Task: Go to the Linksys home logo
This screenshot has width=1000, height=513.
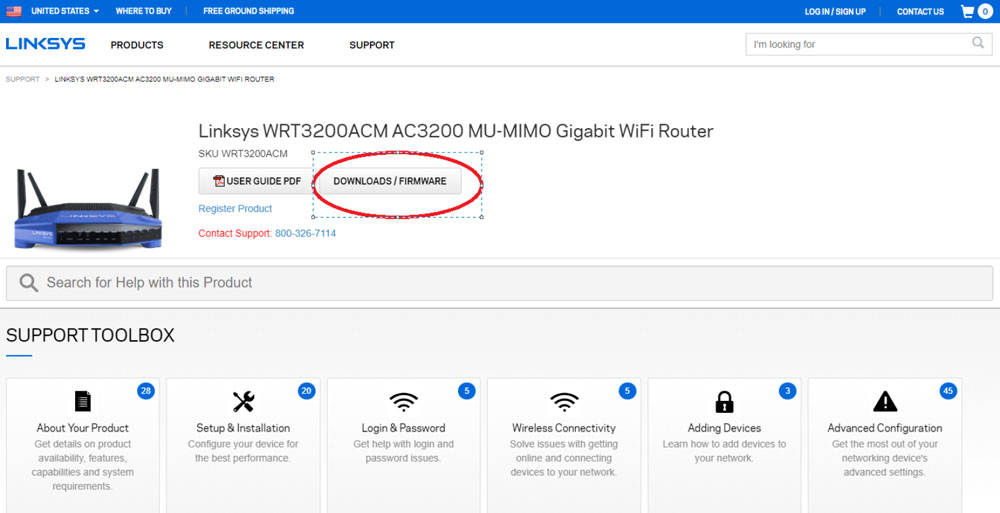Action: (x=45, y=44)
